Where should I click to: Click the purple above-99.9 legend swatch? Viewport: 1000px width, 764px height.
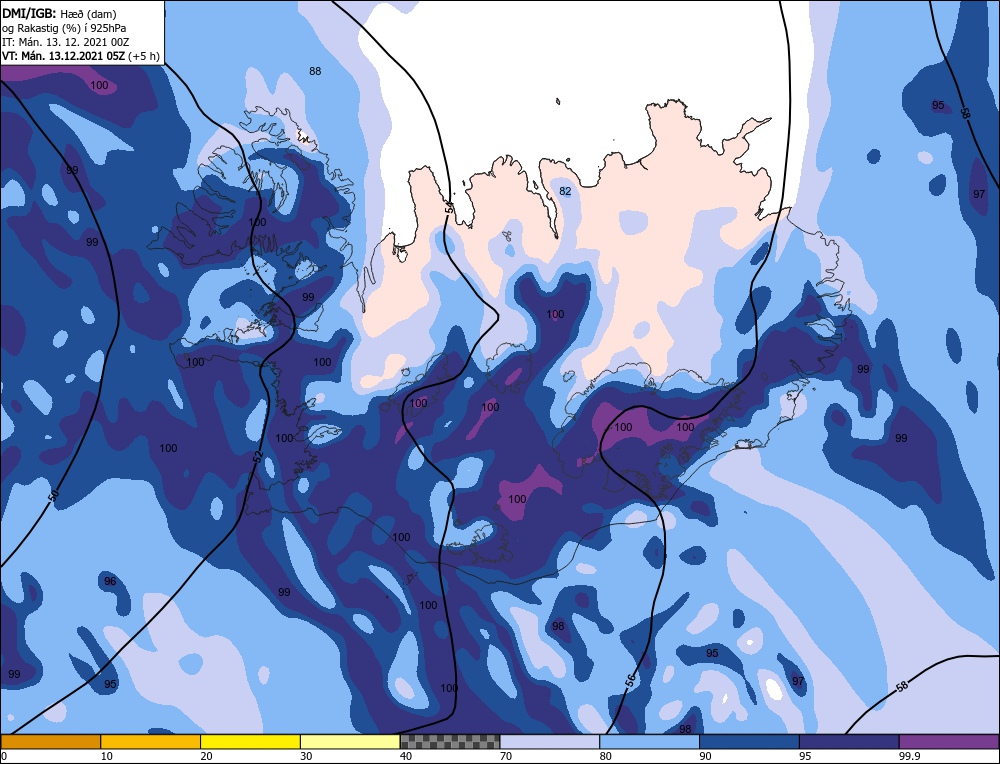tap(949, 742)
